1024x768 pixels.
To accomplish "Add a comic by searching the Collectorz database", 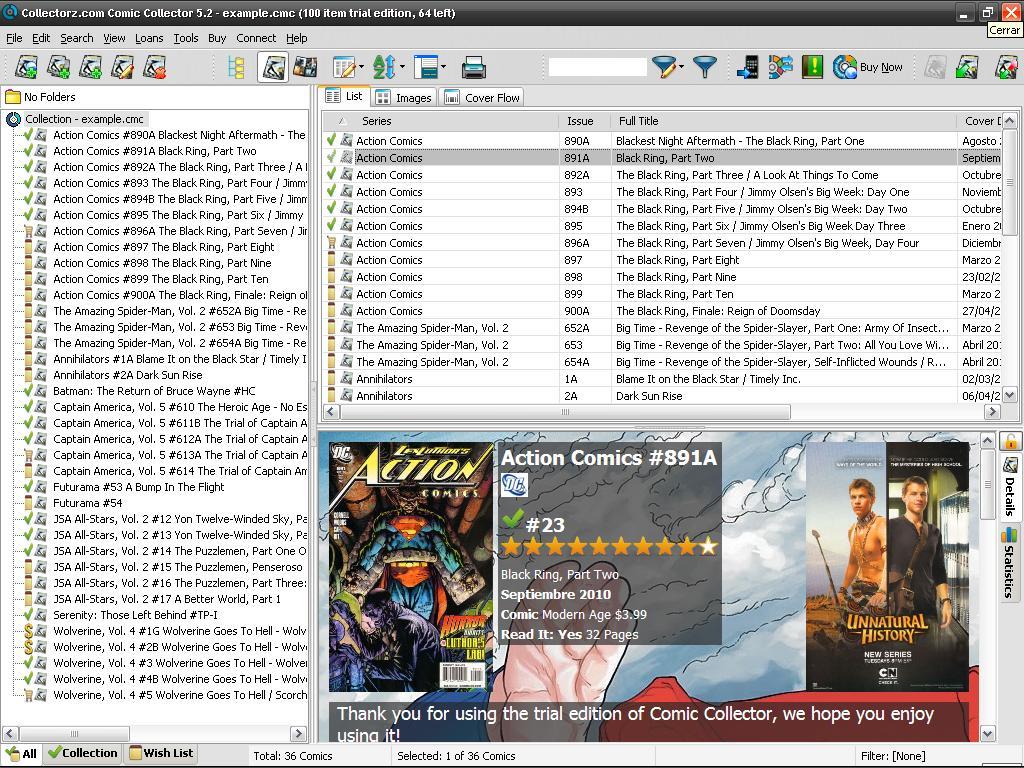I will pyautogui.click(x=27, y=67).
